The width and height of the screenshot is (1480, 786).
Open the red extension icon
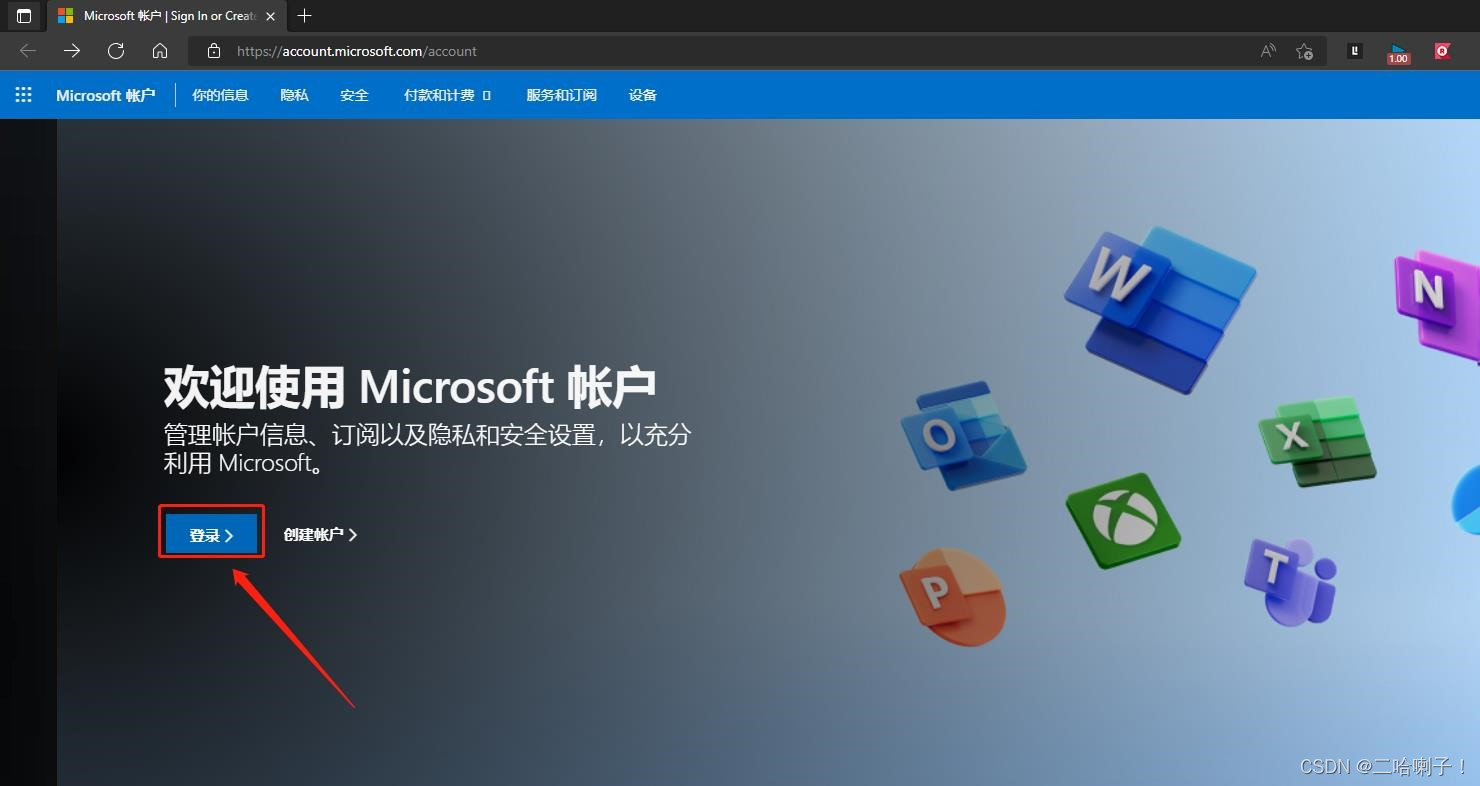click(1442, 51)
